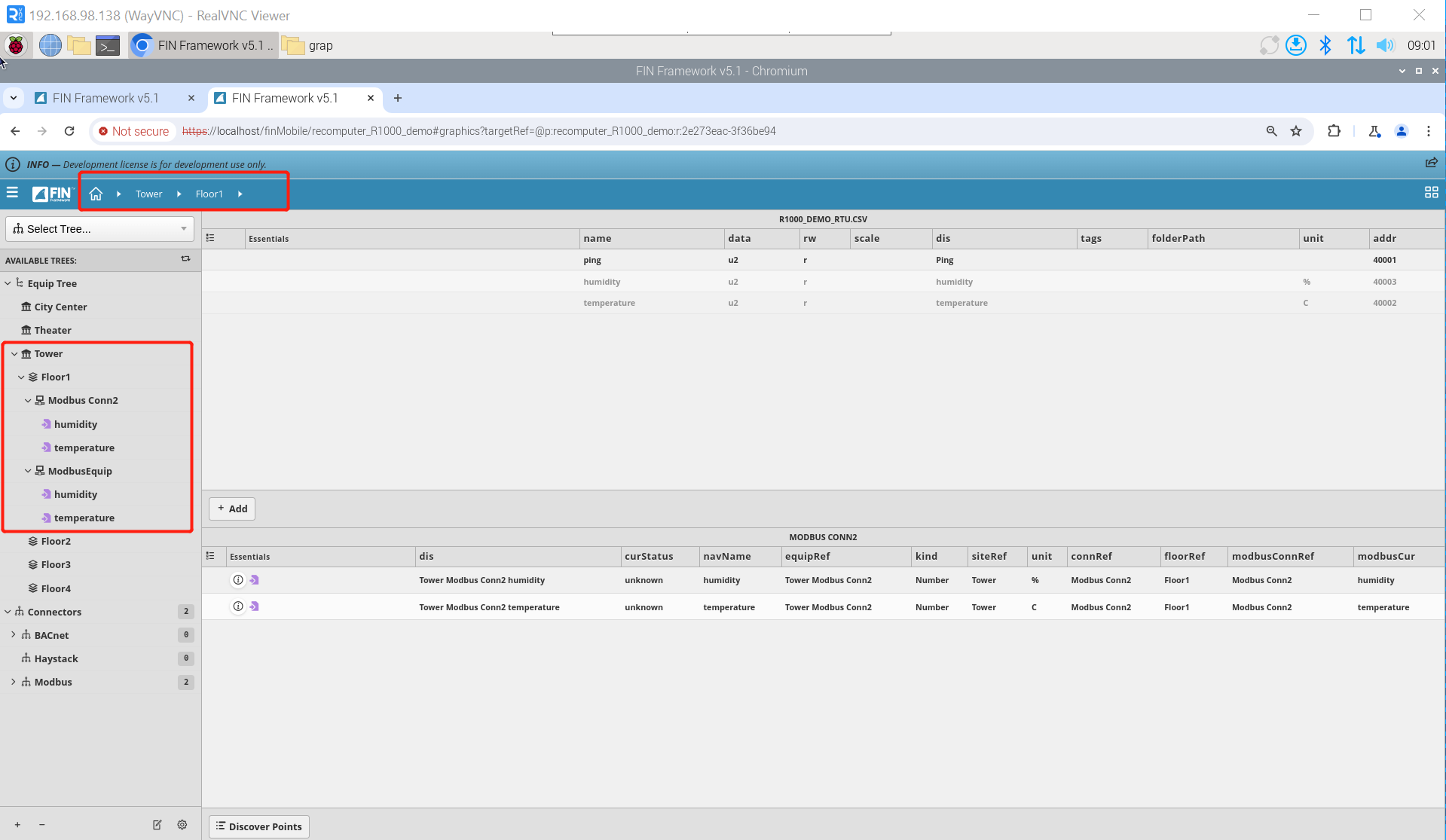Select humidity under ModbusEquip
This screenshot has width=1446, height=840.
click(x=75, y=494)
